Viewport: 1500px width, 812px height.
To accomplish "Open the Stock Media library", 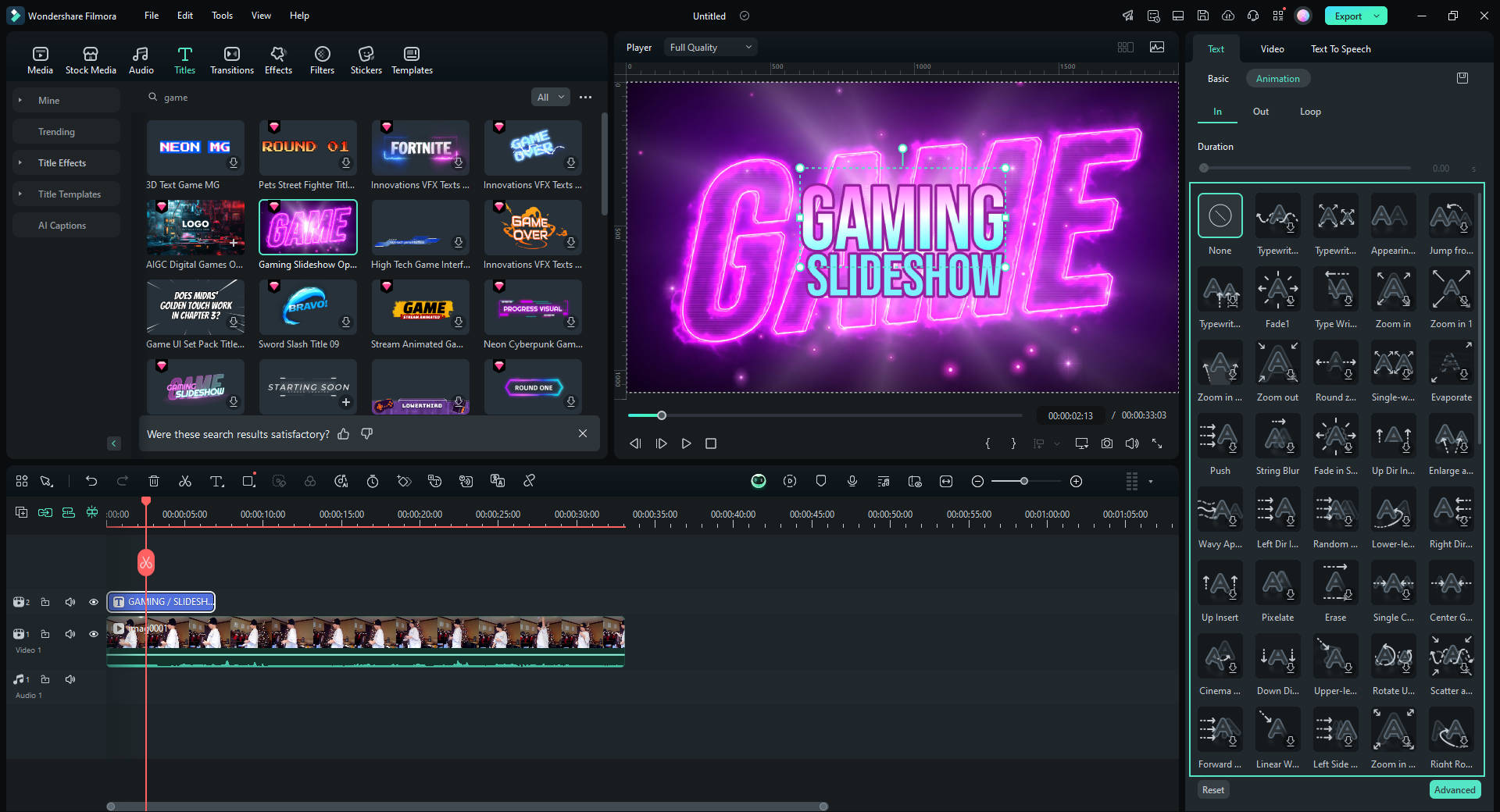I will [91, 60].
